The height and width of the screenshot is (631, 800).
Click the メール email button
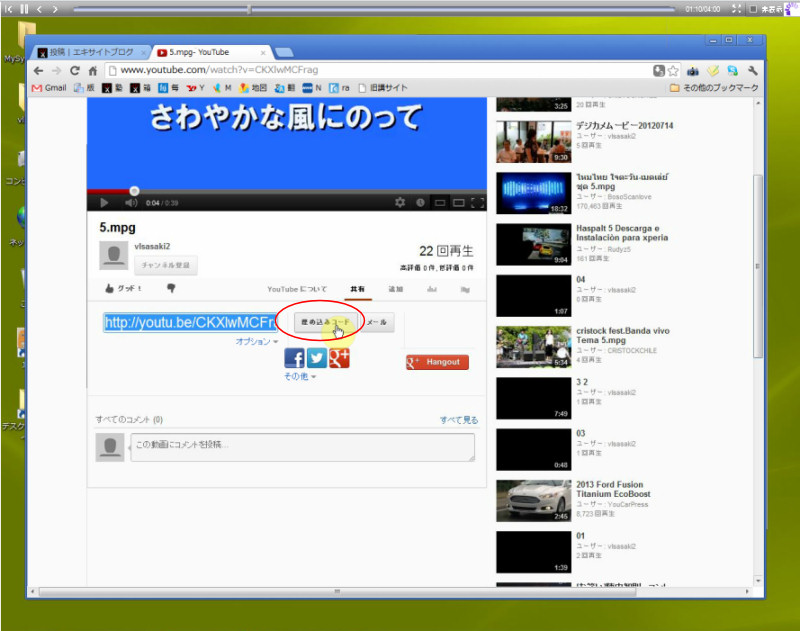(x=377, y=322)
